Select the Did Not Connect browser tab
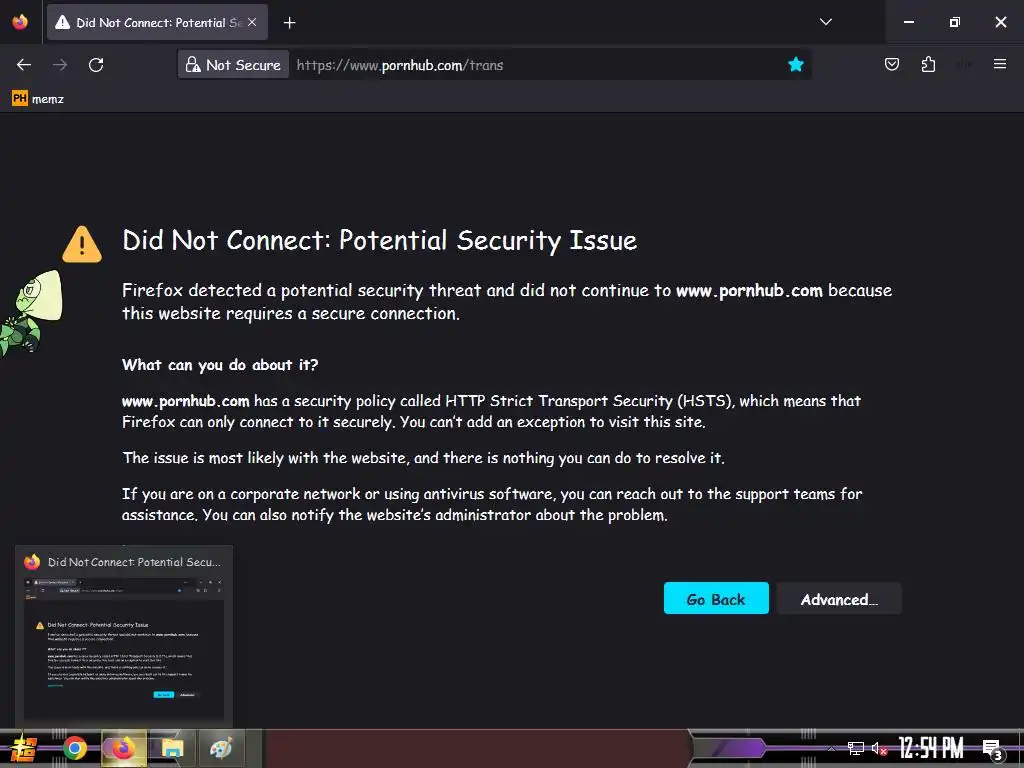 coord(157,22)
